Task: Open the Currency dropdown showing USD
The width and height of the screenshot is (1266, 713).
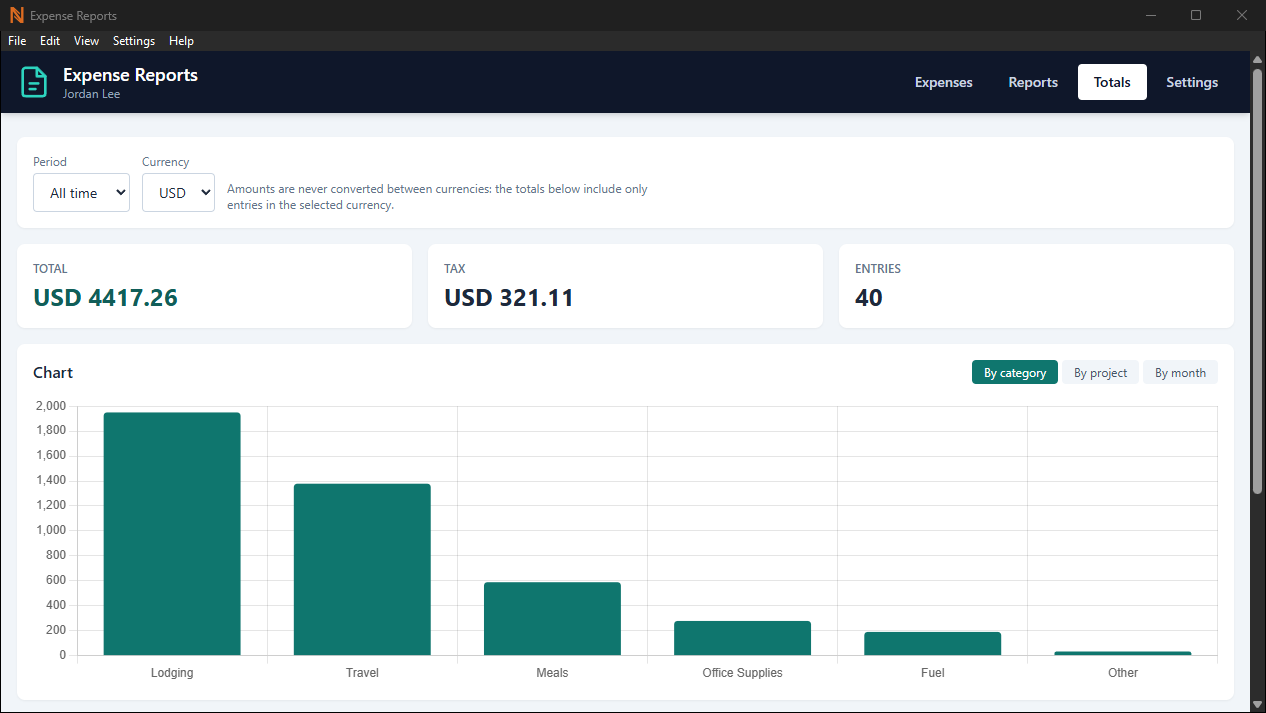Action: coord(178,193)
